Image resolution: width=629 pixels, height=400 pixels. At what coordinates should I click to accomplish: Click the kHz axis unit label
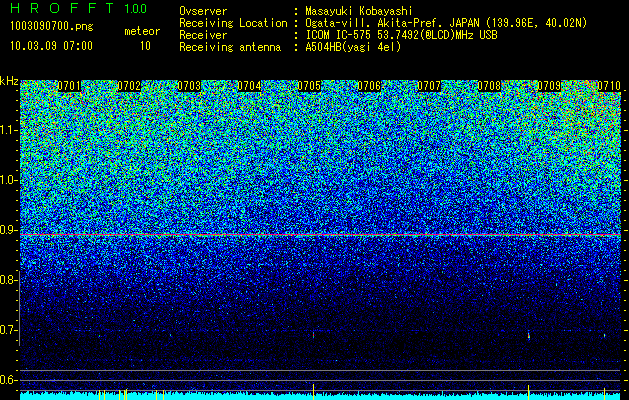tap(9, 81)
